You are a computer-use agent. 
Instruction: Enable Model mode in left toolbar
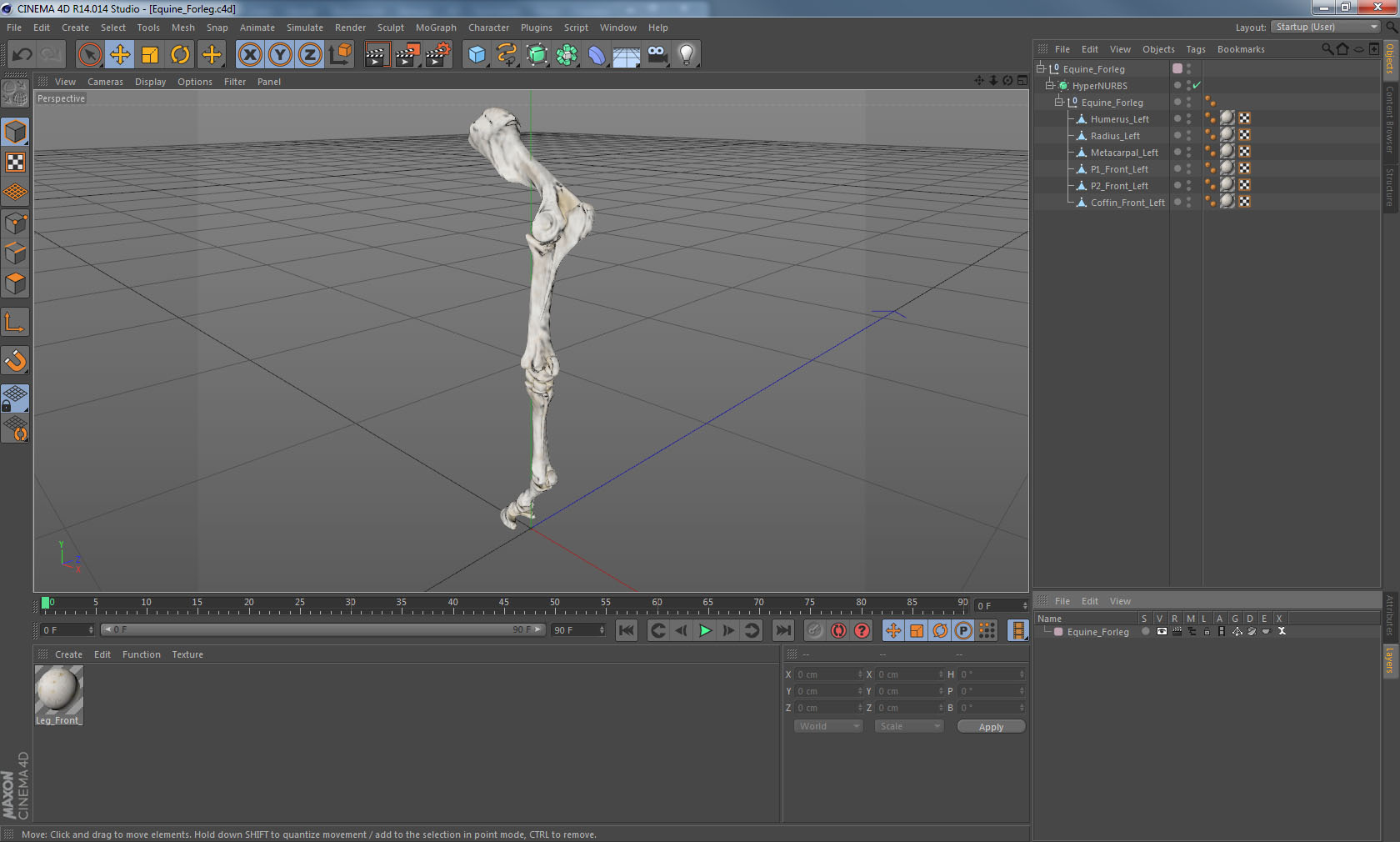[x=16, y=132]
